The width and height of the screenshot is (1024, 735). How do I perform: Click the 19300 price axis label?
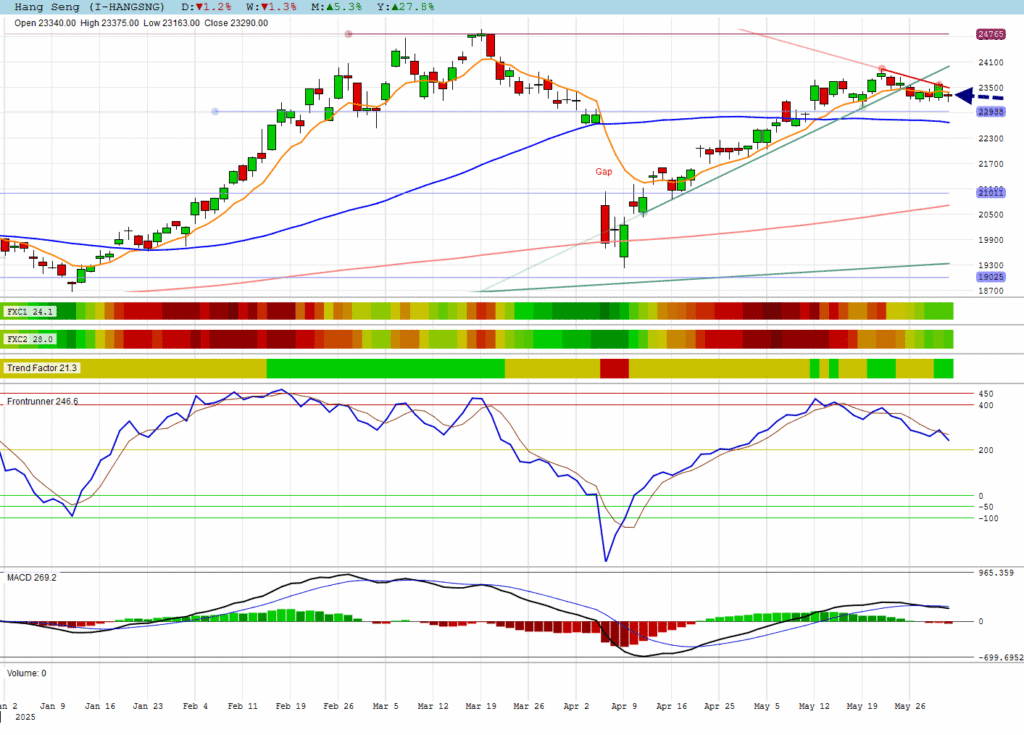pyautogui.click(x=991, y=265)
